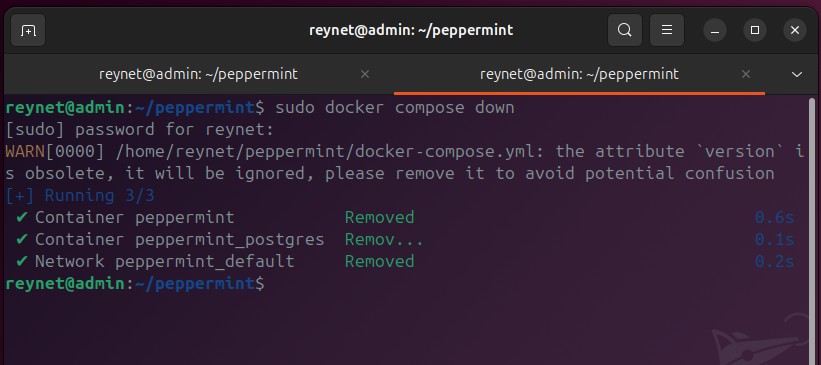
Task: Open the hamburger main menu
Action: click(x=667, y=30)
